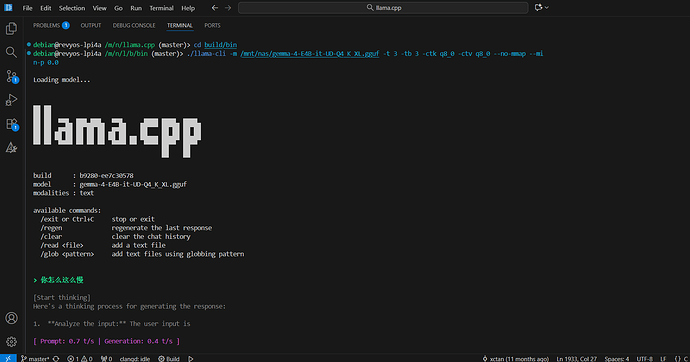690x362 pixels.
Task: Open the Run menu
Action: 136,8
